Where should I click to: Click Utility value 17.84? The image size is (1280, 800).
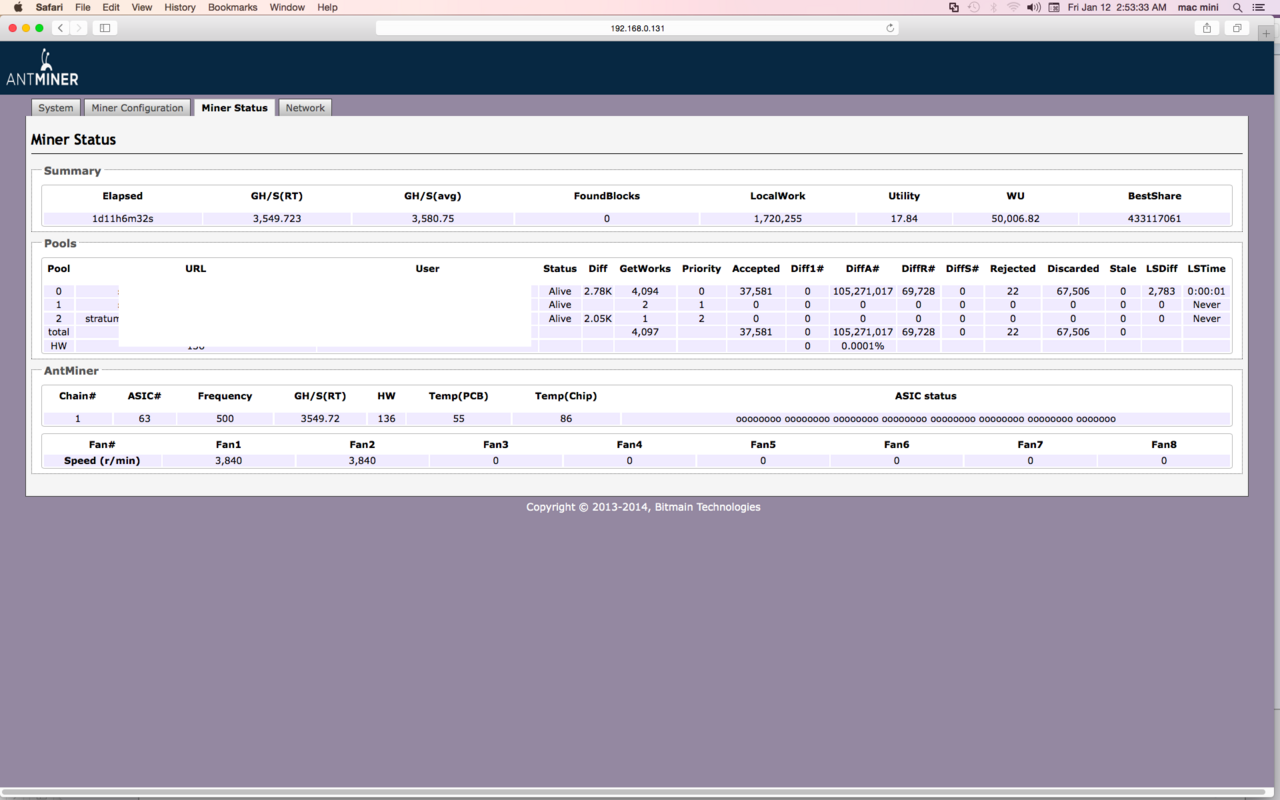(x=904, y=218)
